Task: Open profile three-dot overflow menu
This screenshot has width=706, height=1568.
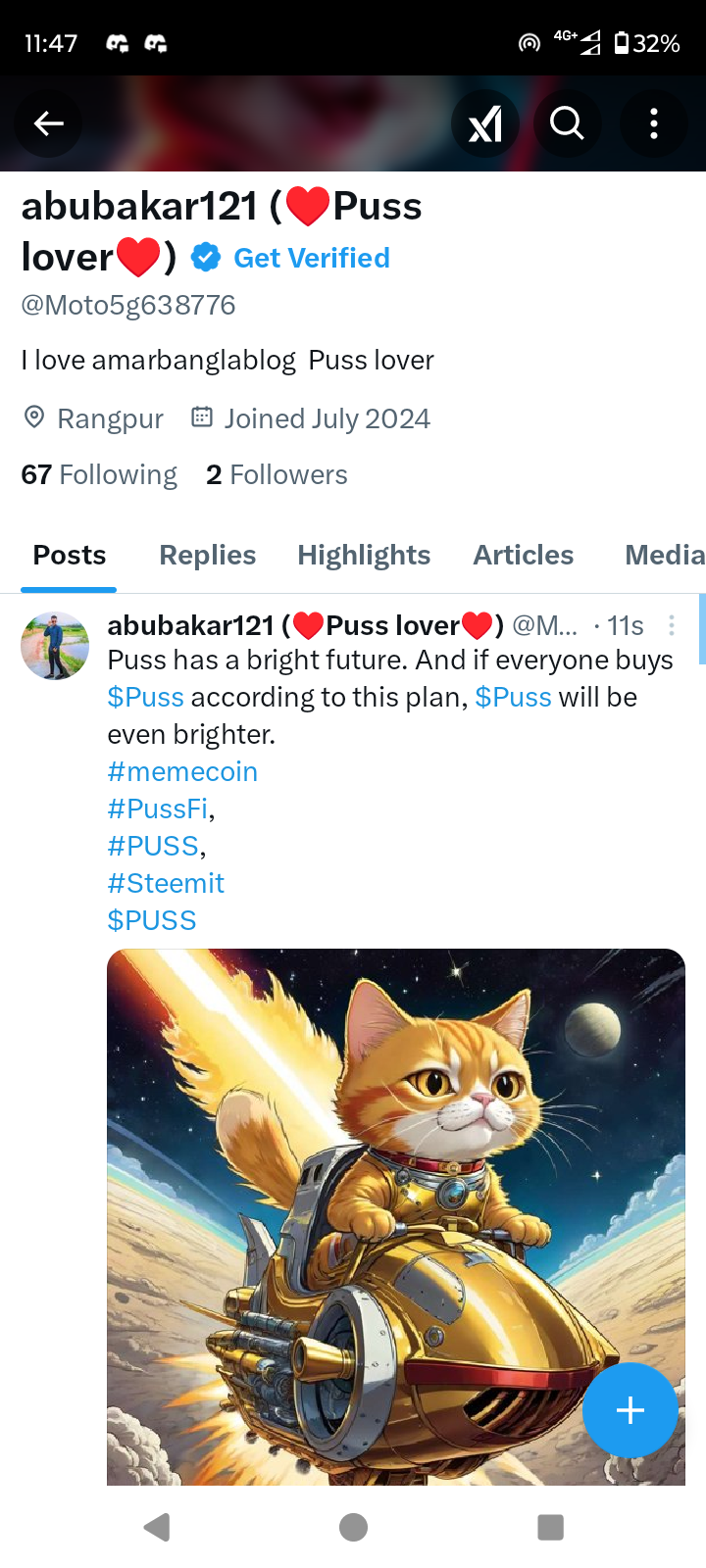Action: click(x=653, y=123)
